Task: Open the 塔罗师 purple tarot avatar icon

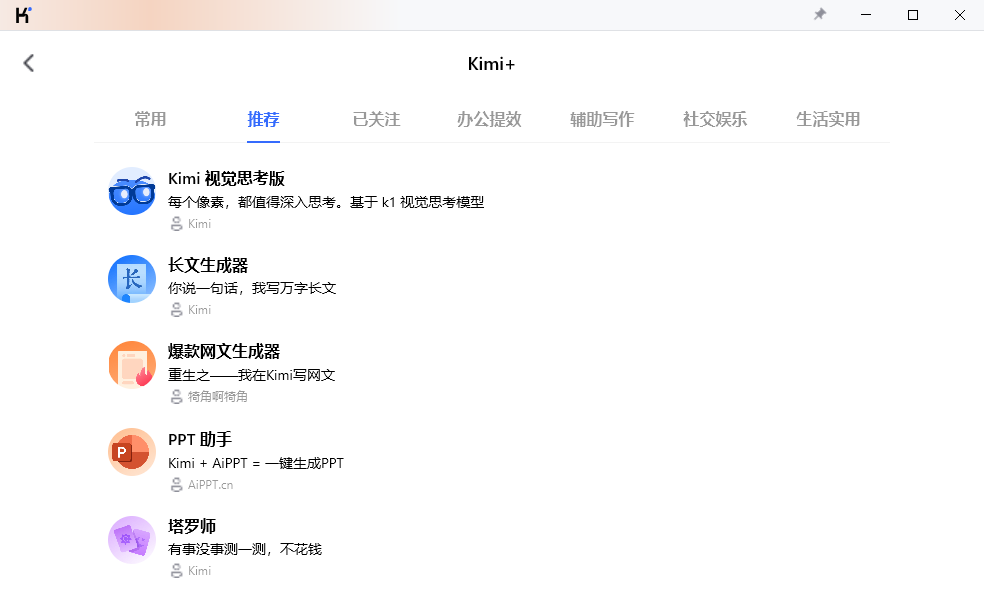Action: [132, 540]
